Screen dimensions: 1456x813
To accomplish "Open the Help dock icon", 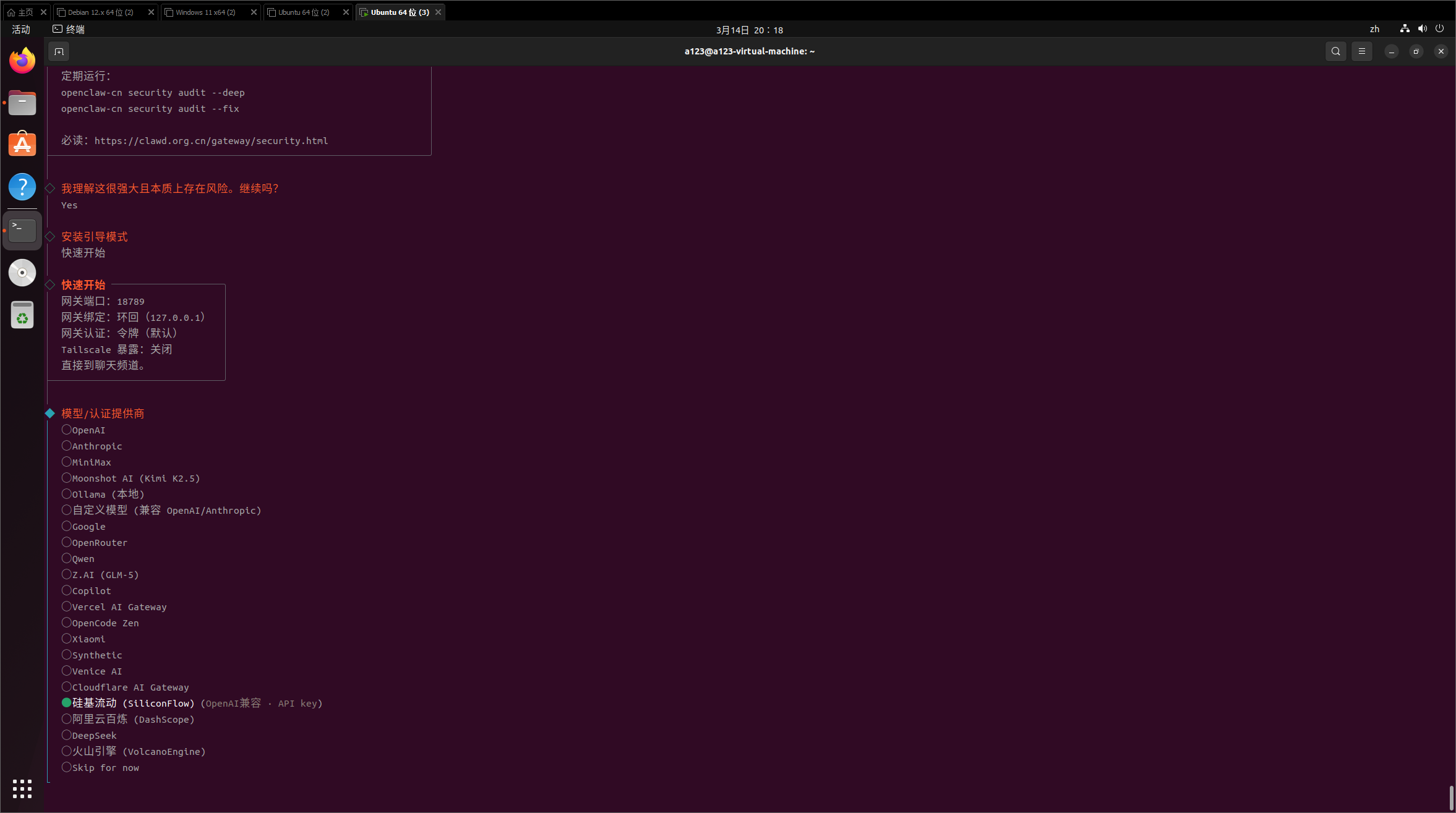I will click(x=22, y=187).
